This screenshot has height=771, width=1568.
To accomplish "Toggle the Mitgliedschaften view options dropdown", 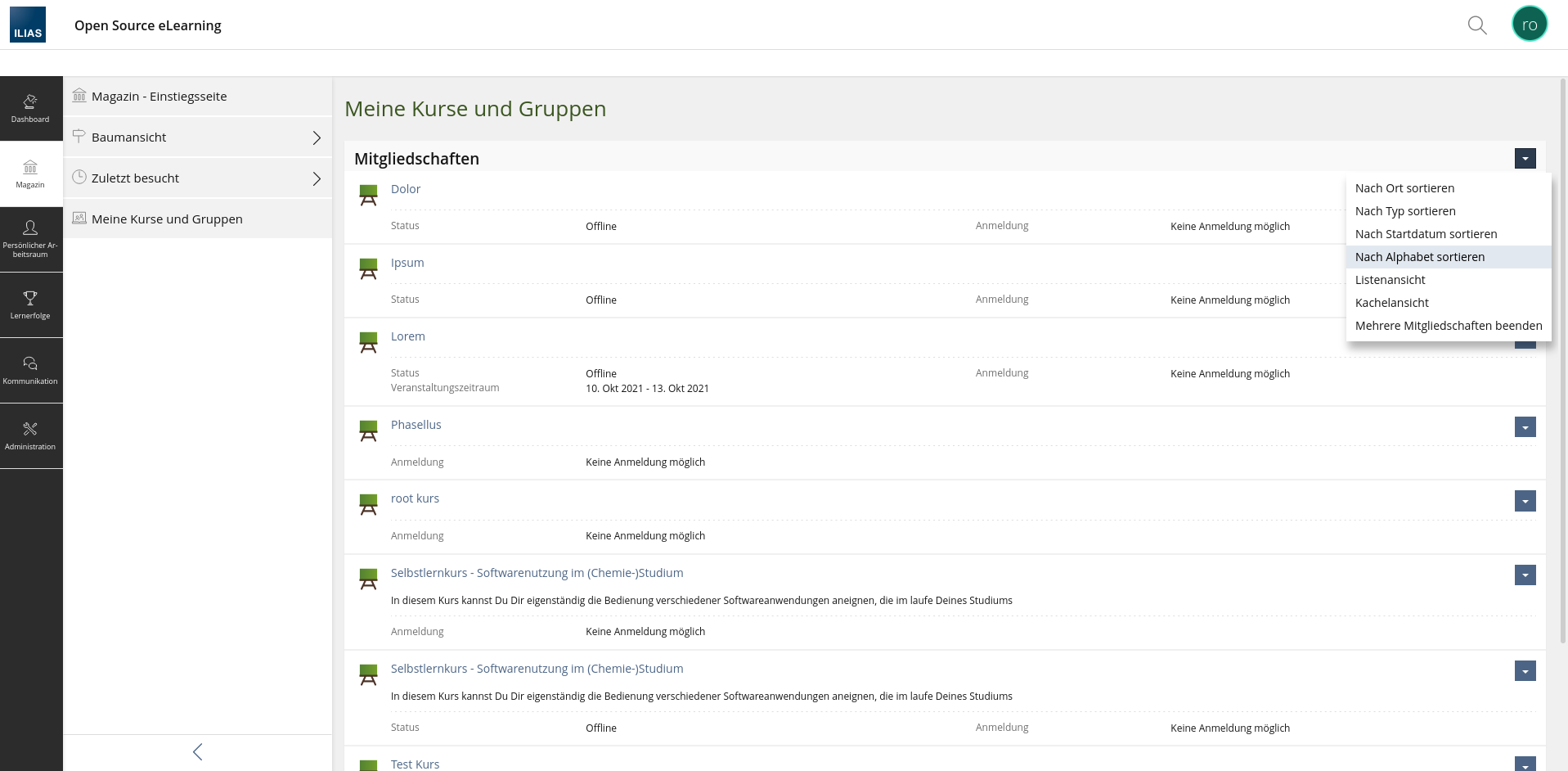I will point(1525,159).
